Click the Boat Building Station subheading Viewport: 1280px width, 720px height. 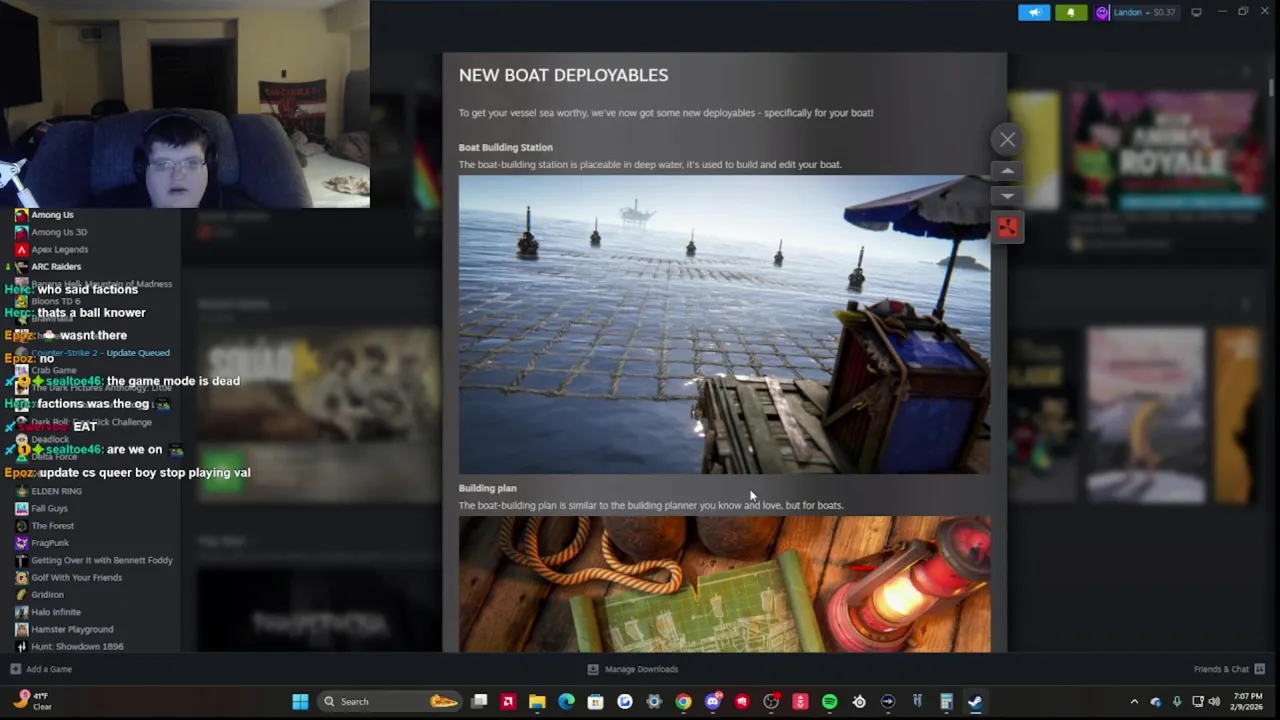pos(505,147)
